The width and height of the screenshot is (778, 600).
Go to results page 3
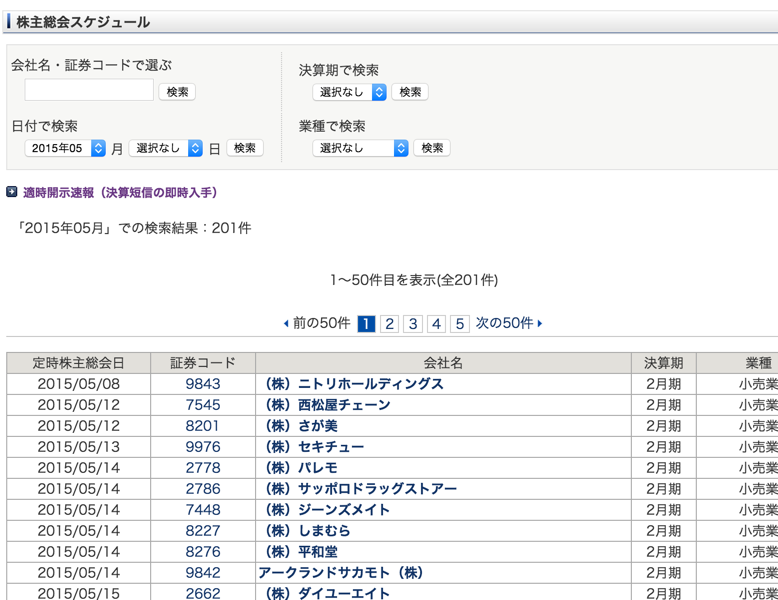(x=413, y=324)
